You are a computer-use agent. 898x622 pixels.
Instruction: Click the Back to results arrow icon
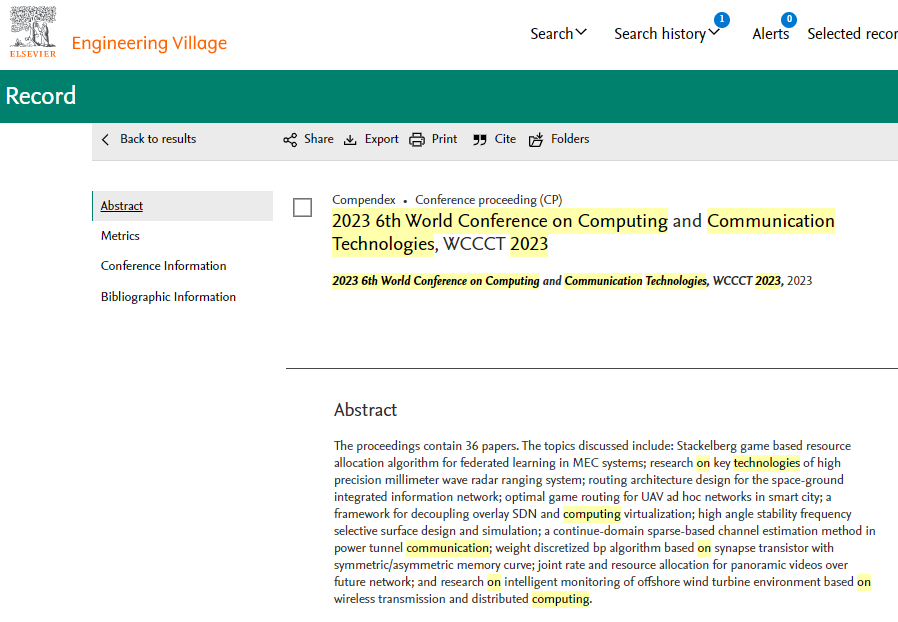[x=105, y=139]
